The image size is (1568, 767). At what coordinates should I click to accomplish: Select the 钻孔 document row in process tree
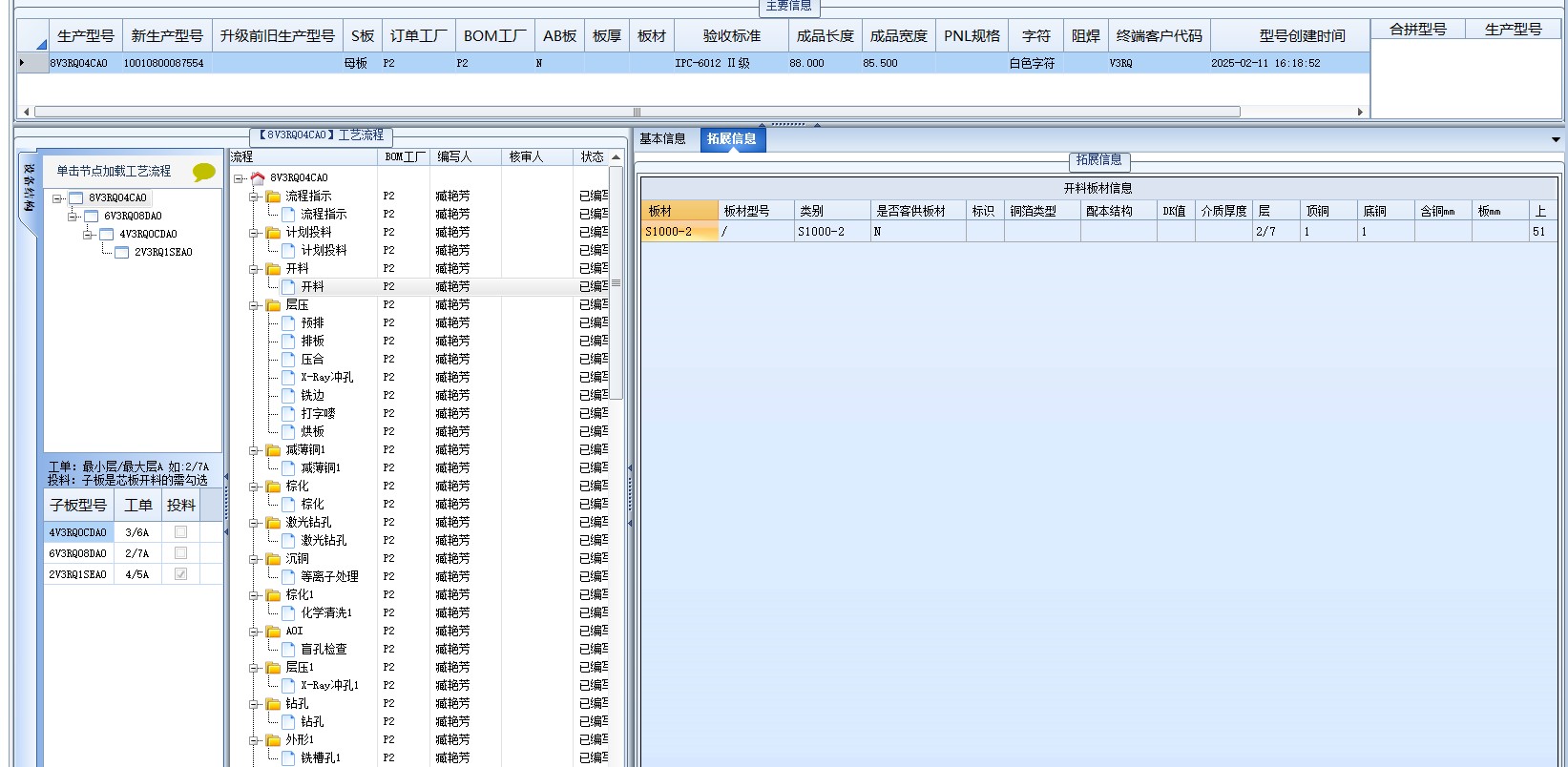[312, 722]
